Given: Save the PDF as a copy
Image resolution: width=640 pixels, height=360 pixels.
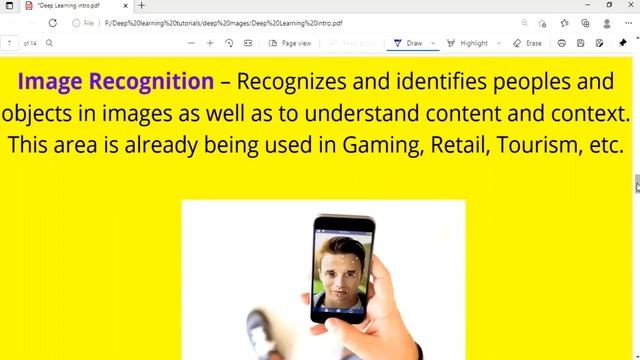Looking at the screenshot, I should 599,43.
